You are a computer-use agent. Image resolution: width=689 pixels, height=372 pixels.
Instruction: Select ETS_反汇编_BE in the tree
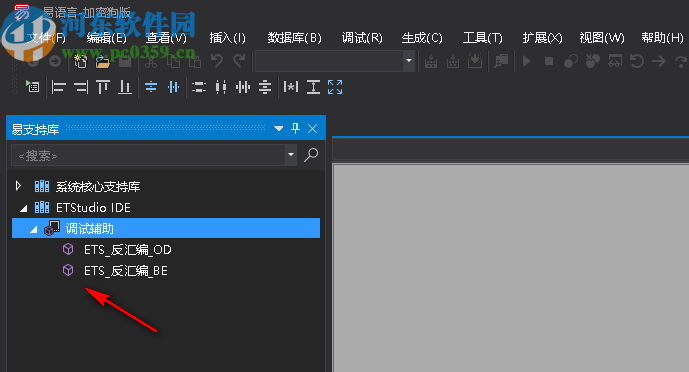point(126,271)
